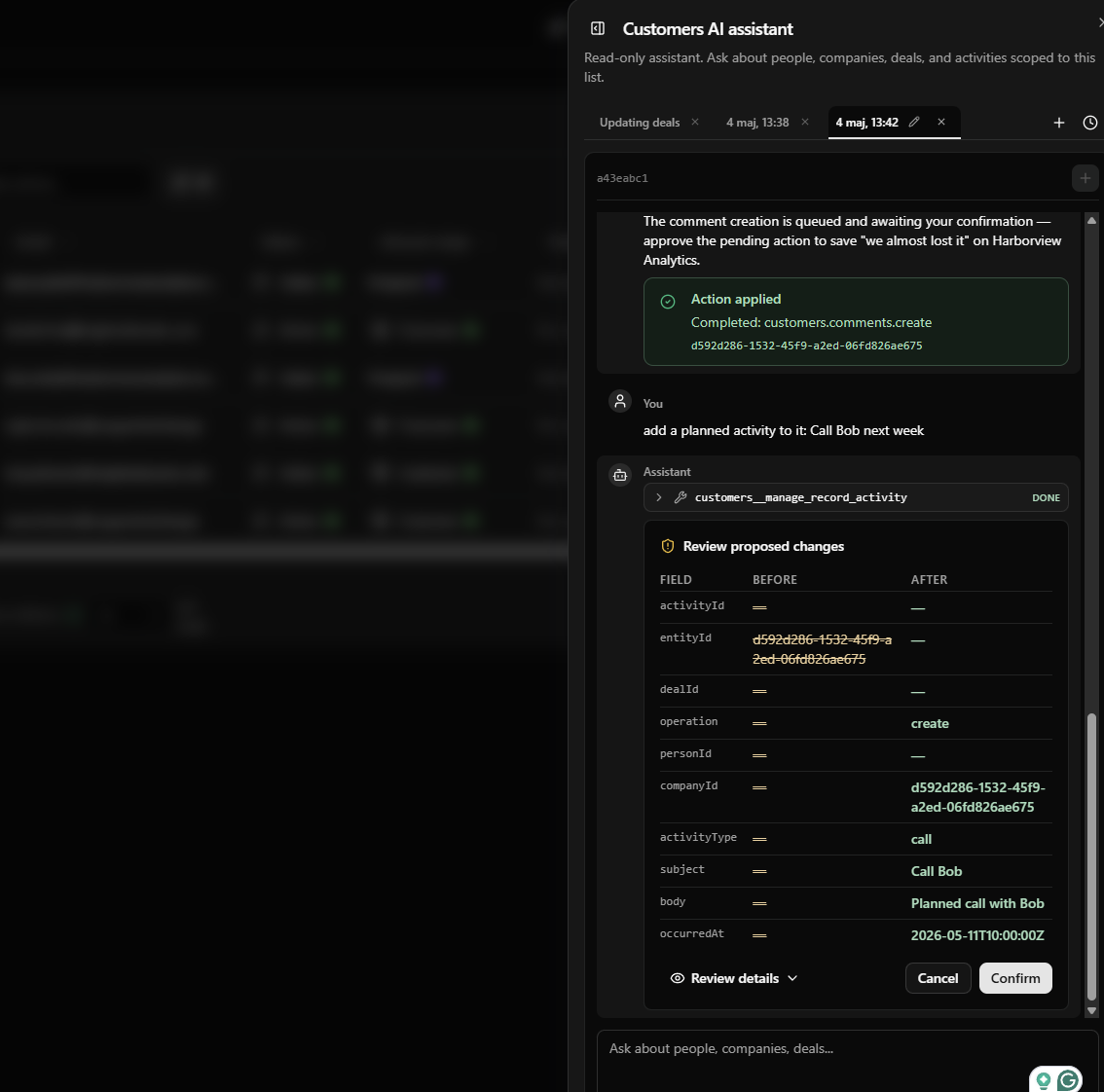Click the eye icon beside Review details
1104x1092 pixels.
[x=678, y=979]
